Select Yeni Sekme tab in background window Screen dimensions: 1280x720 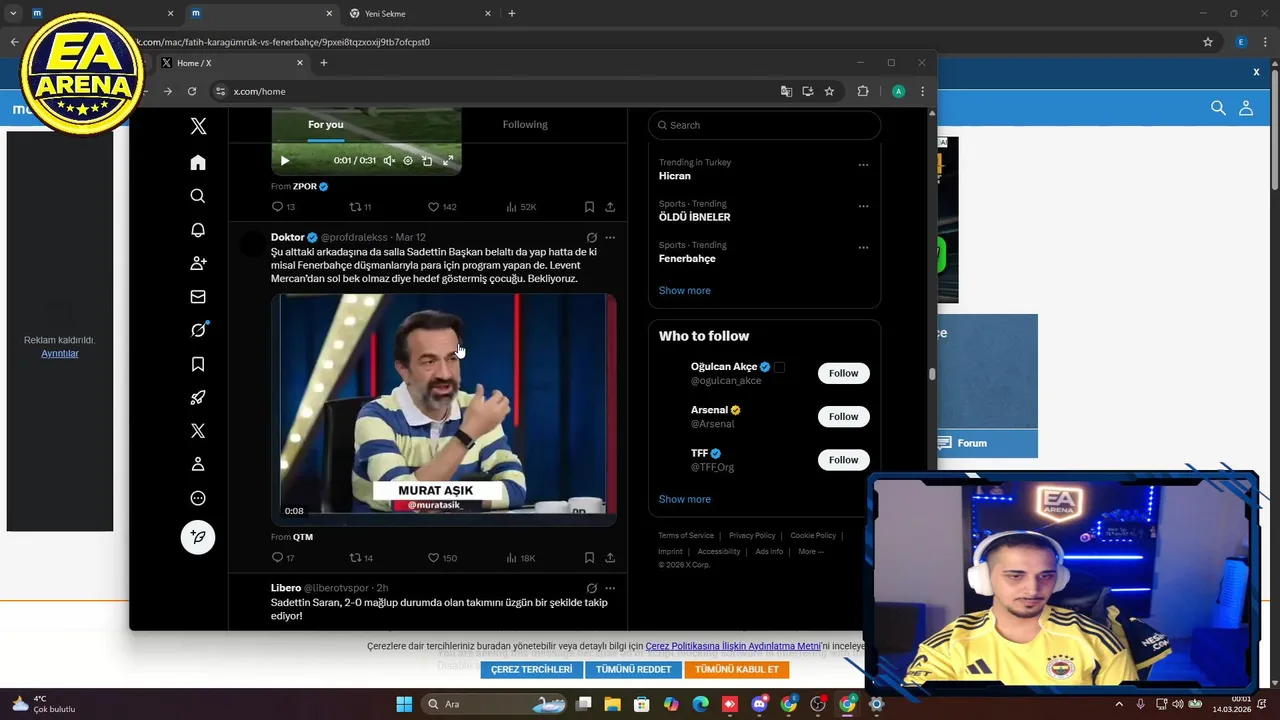(x=420, y=14)
